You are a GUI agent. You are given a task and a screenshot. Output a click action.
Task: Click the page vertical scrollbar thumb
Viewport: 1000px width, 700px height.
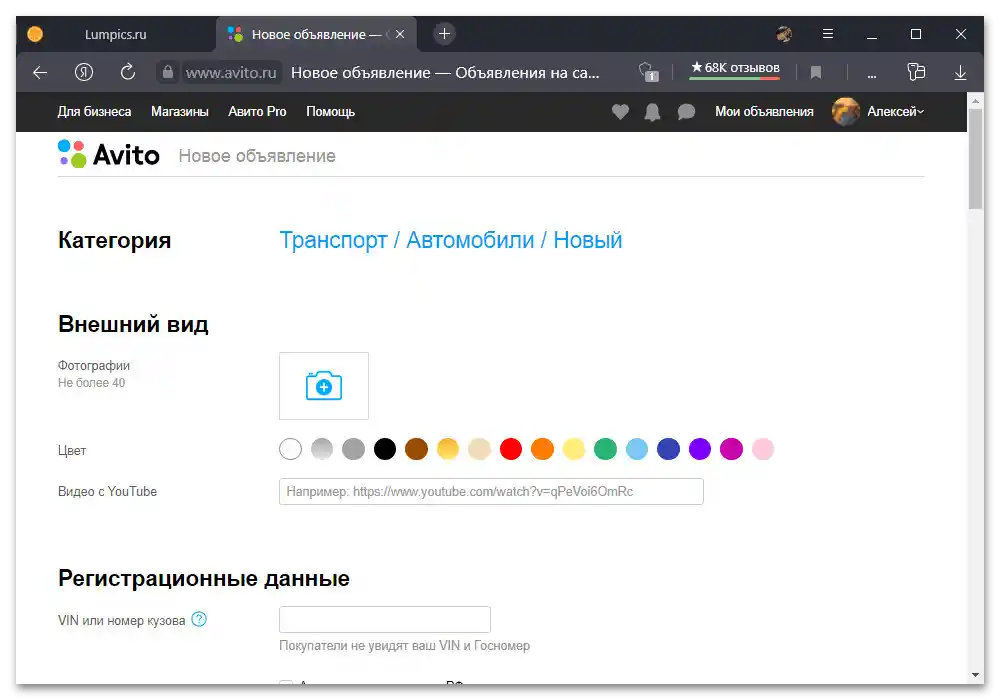point(975,159)
